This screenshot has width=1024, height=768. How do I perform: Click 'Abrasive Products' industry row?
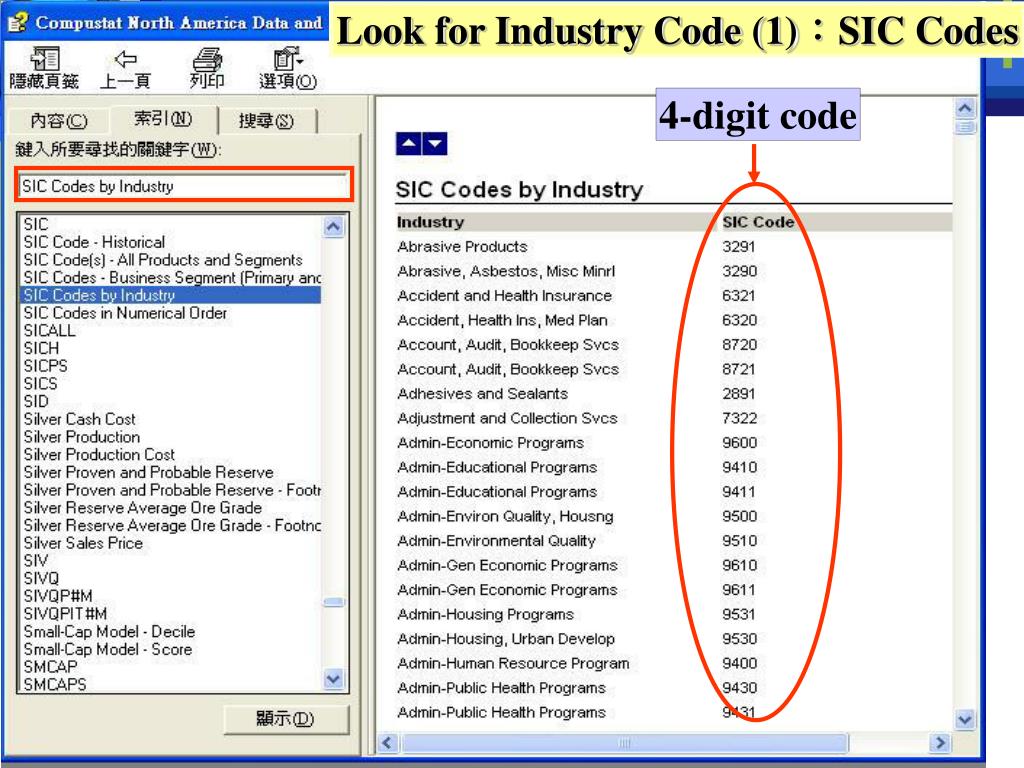(x=462, y=247)
